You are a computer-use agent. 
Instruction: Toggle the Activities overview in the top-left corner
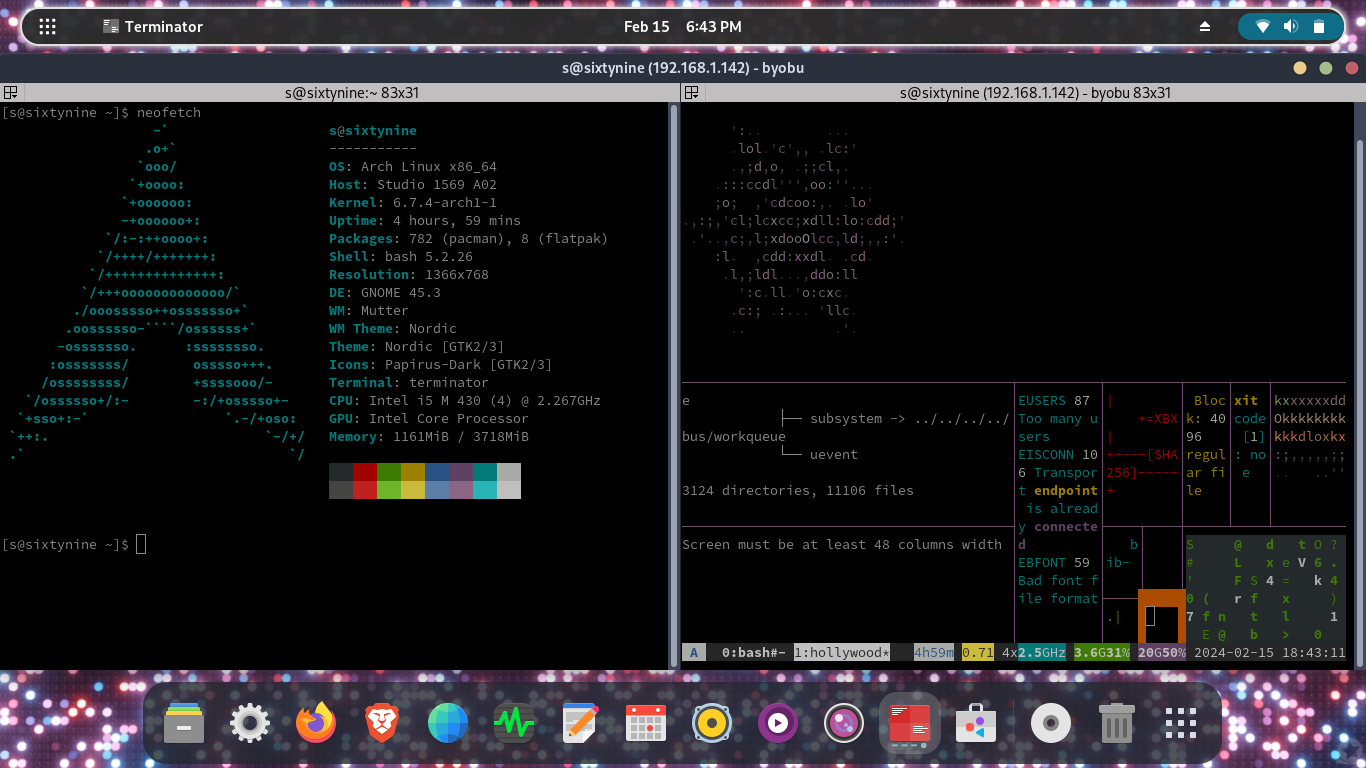47,26
